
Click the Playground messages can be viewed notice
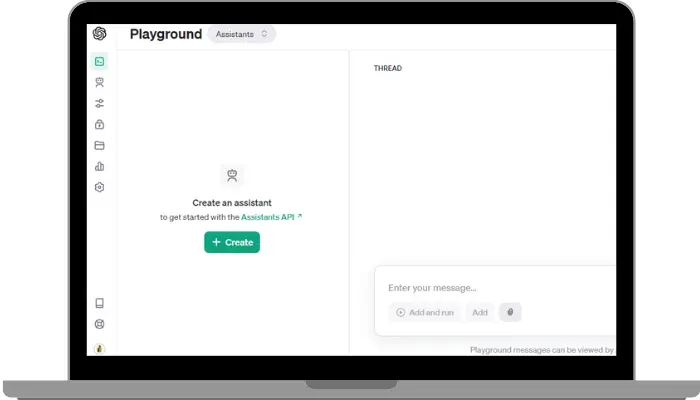542,350
